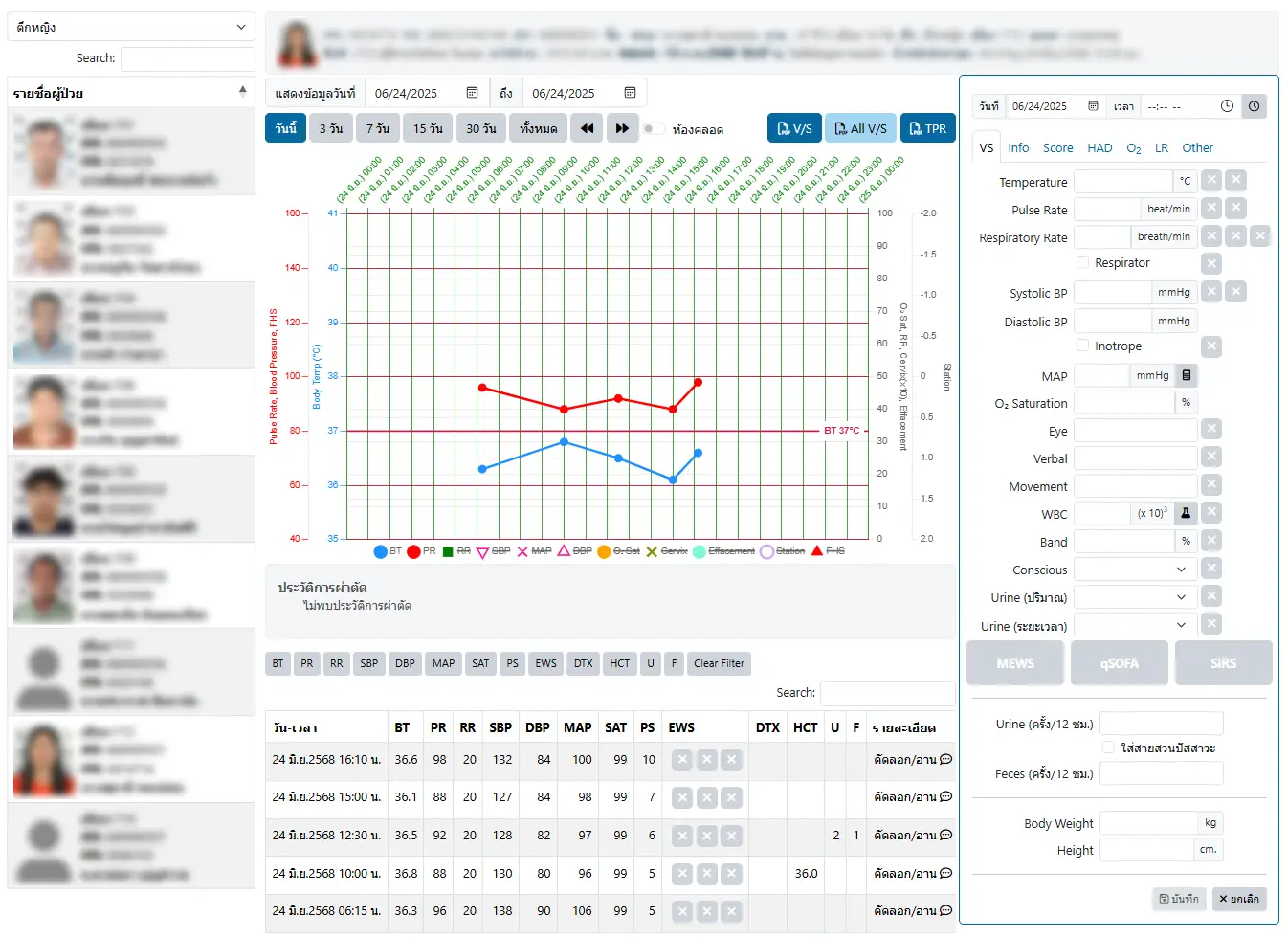The image size is (1288, 938).
Task: Open comment icon on 16:10 row
Action: pos(945,760)
